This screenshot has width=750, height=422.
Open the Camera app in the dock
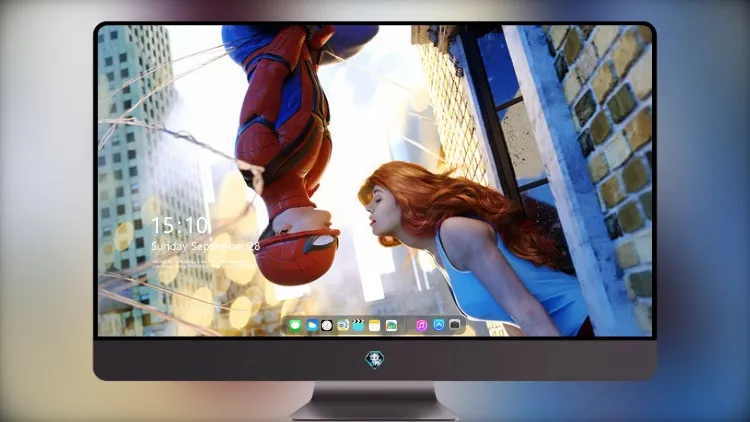tap(455, 325)
